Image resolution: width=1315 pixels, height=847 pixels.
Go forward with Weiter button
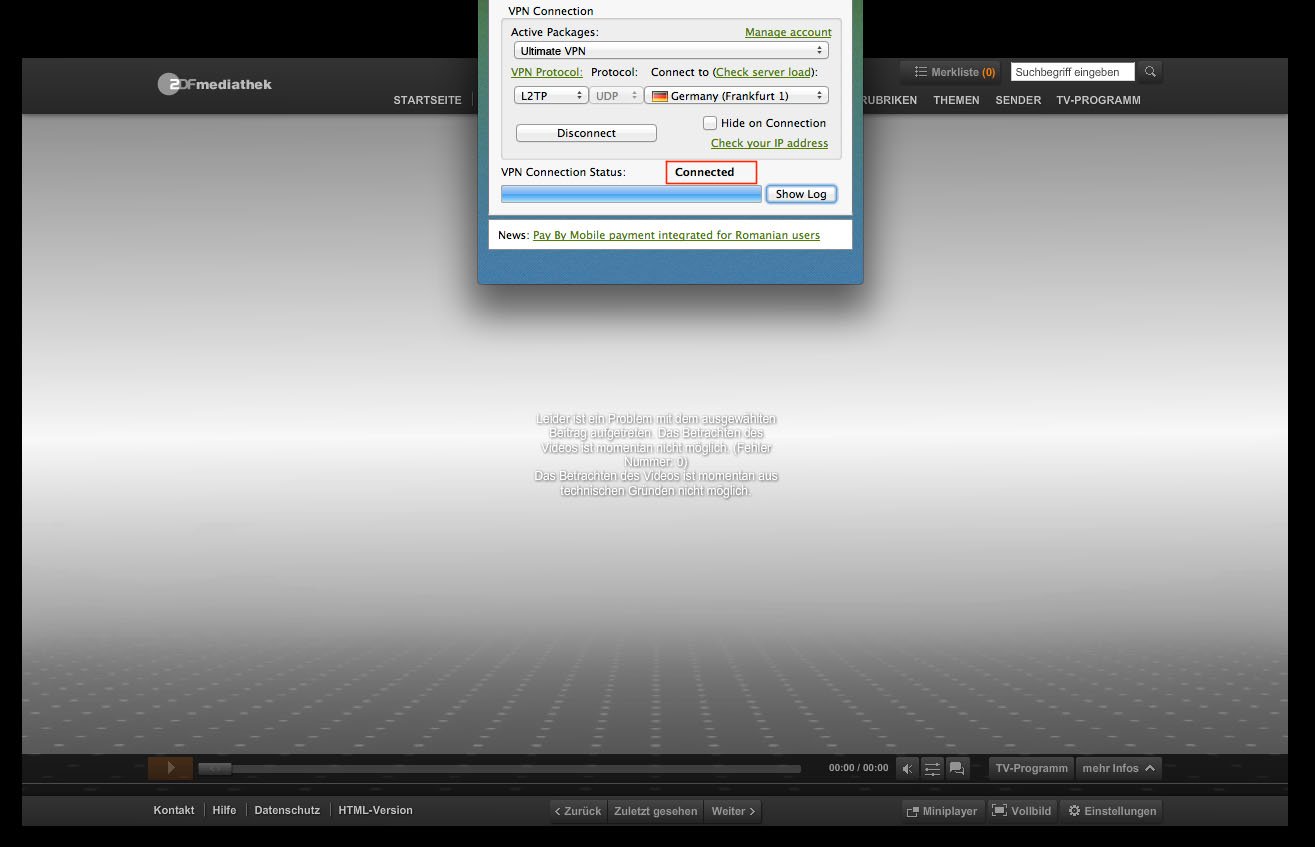pyautogui.click(x=733, y=811)
